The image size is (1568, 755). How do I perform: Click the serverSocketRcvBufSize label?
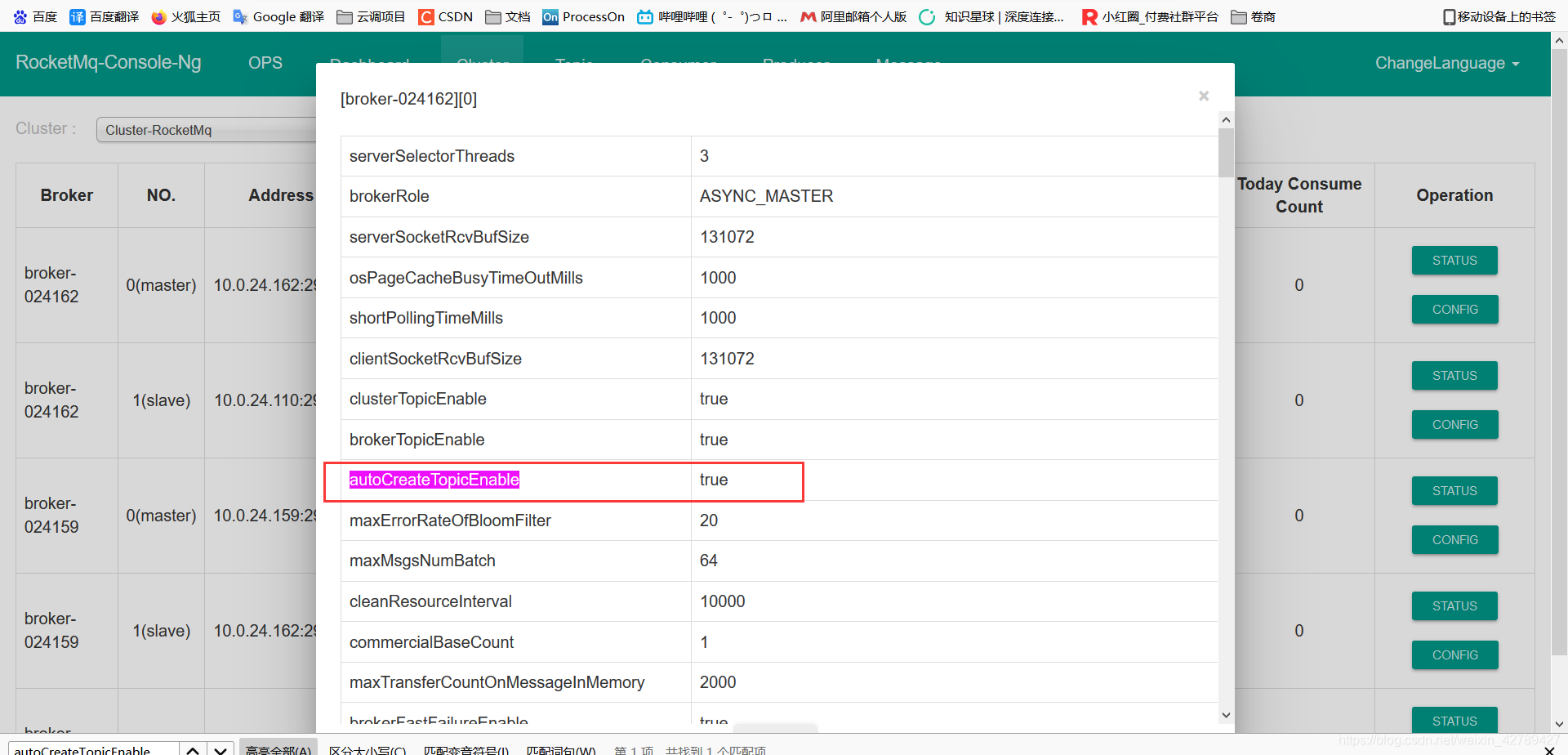(x=439, y=237)
